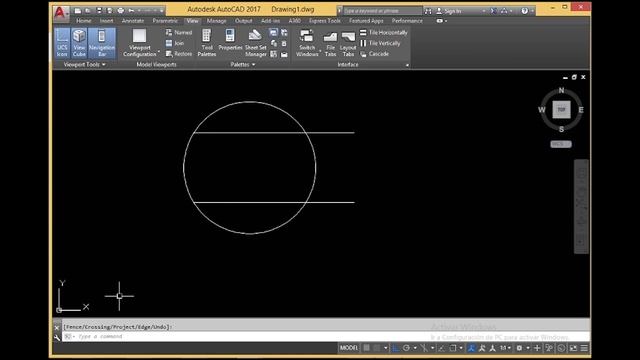The width and height of the screenshot is (640, 360).
Task: Switch to the Annotate ribbon tab
Action: [x=133, y=20]
